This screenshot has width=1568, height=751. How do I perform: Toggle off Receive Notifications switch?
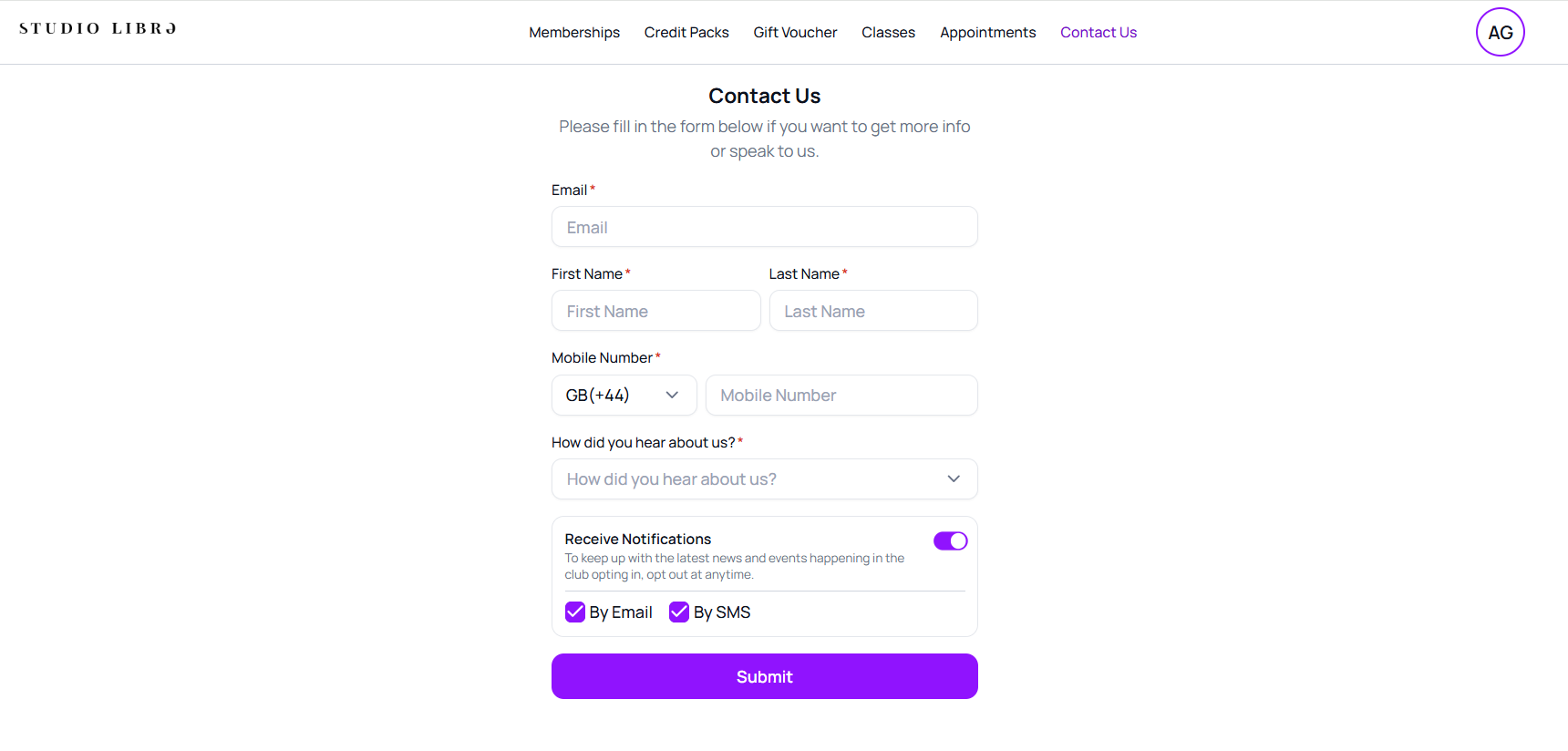950,541
